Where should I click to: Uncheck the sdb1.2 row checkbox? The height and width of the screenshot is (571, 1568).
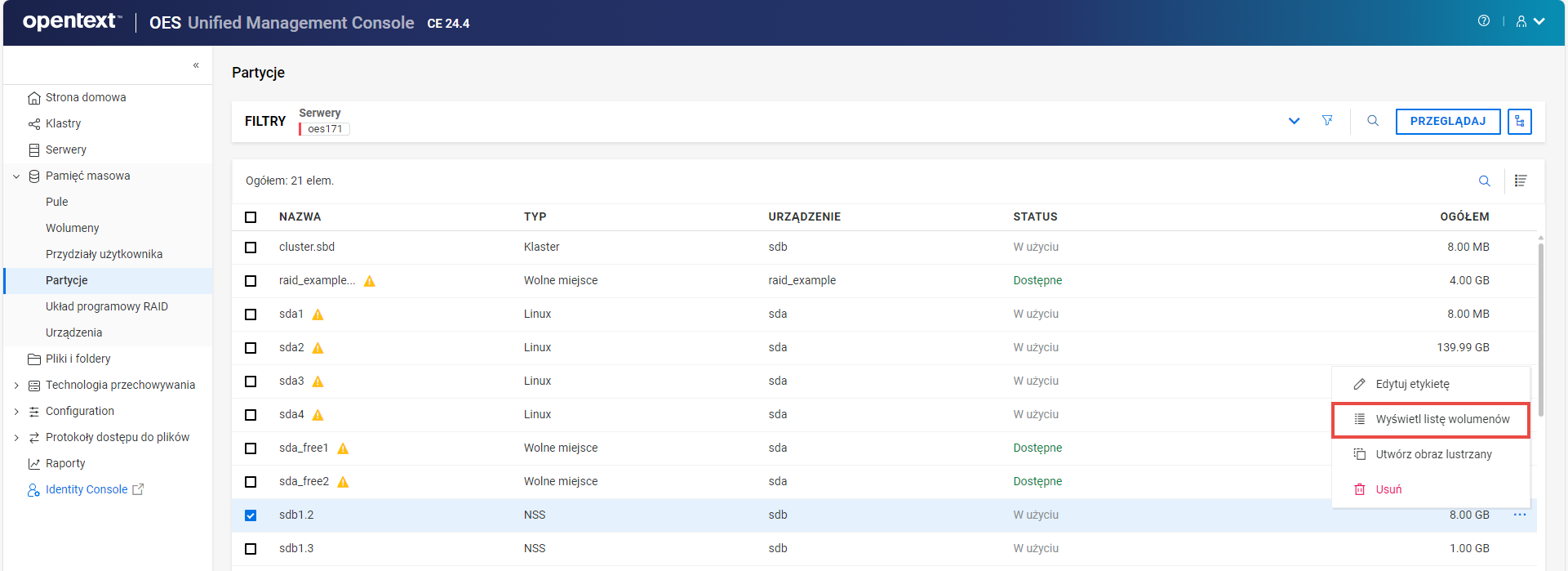coord(251,515)
